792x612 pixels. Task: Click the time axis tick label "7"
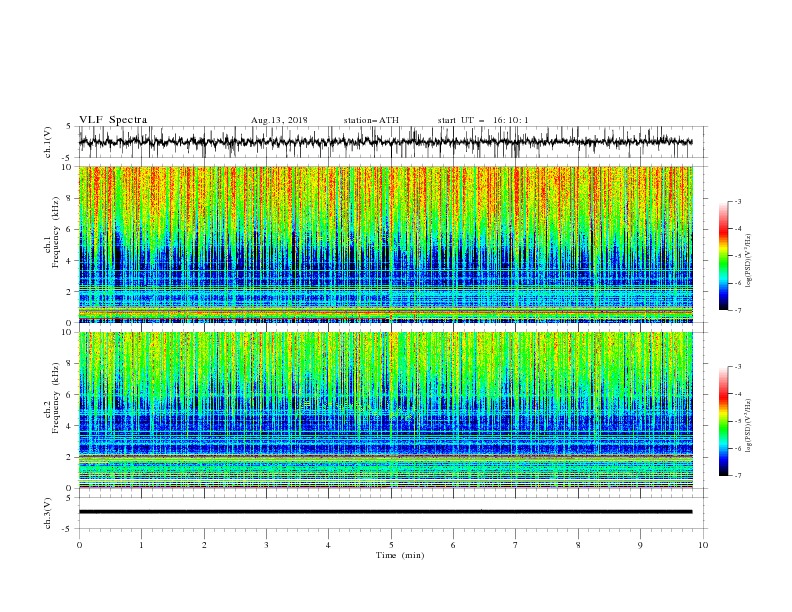pyautogui.click(x=516, y=545)
